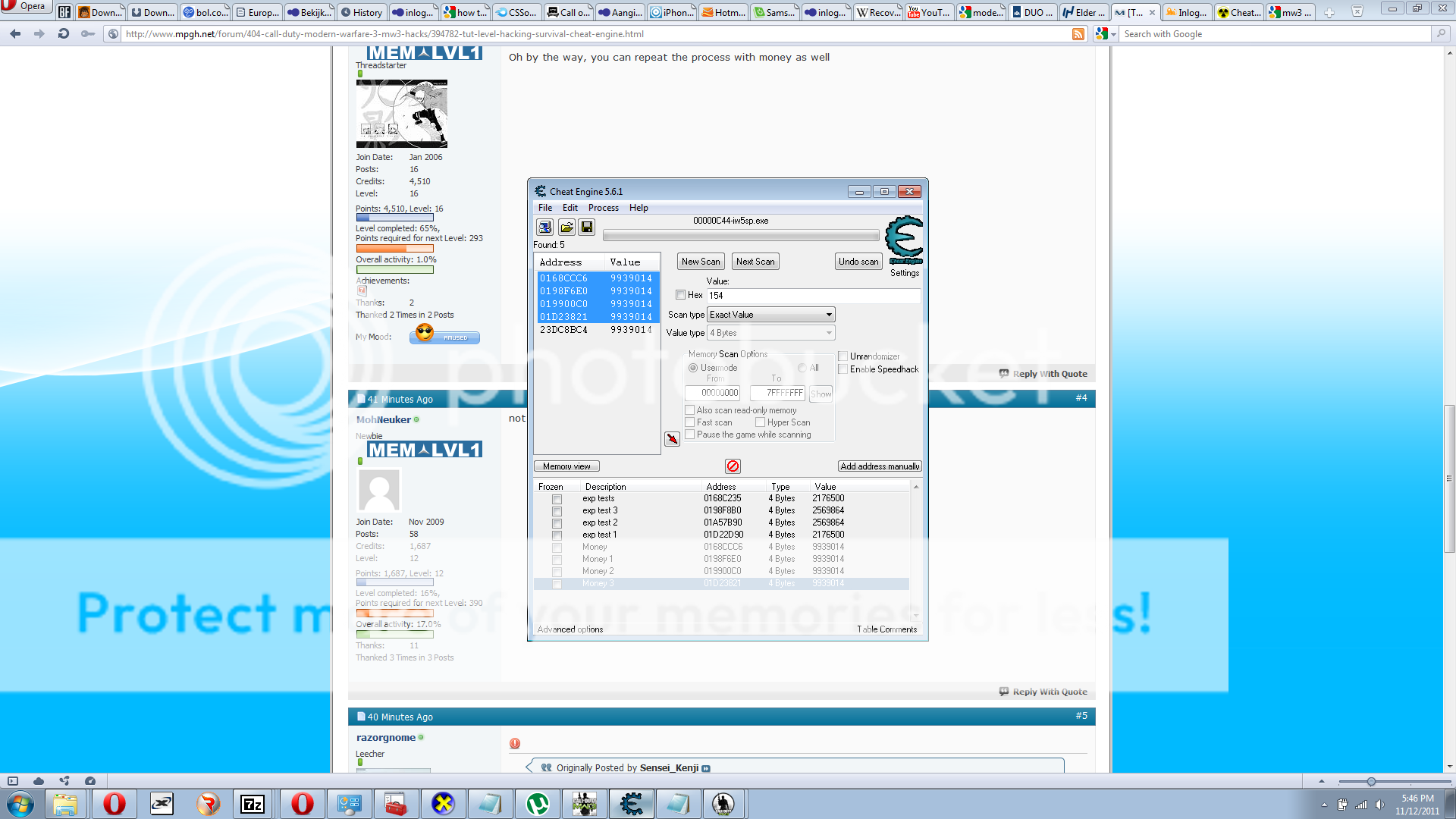Click the zoom menu arrow in Opera status bar
Screen dimensions: 1456x819
(1321, 781)
